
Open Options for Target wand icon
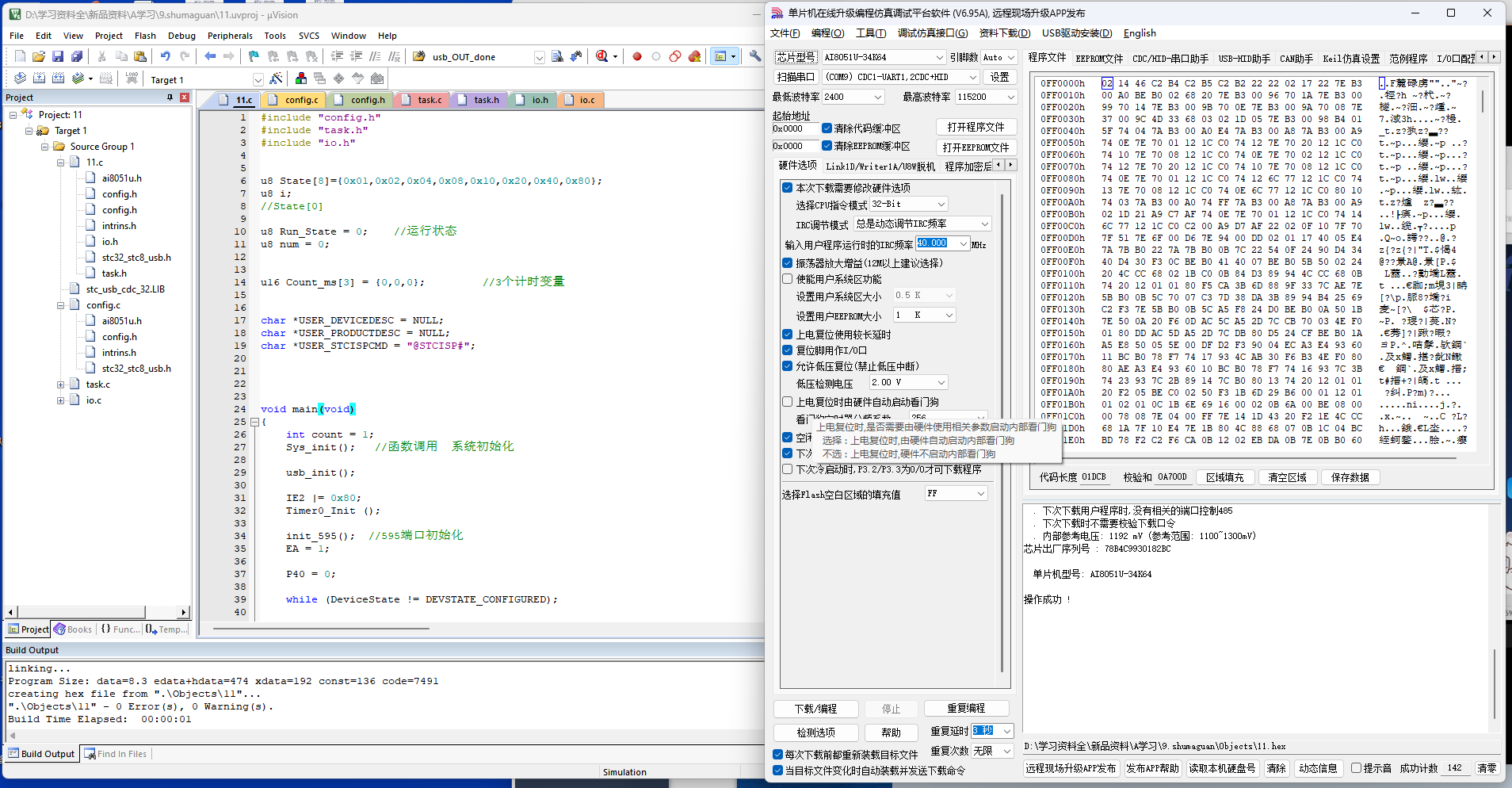click(276, 78)
